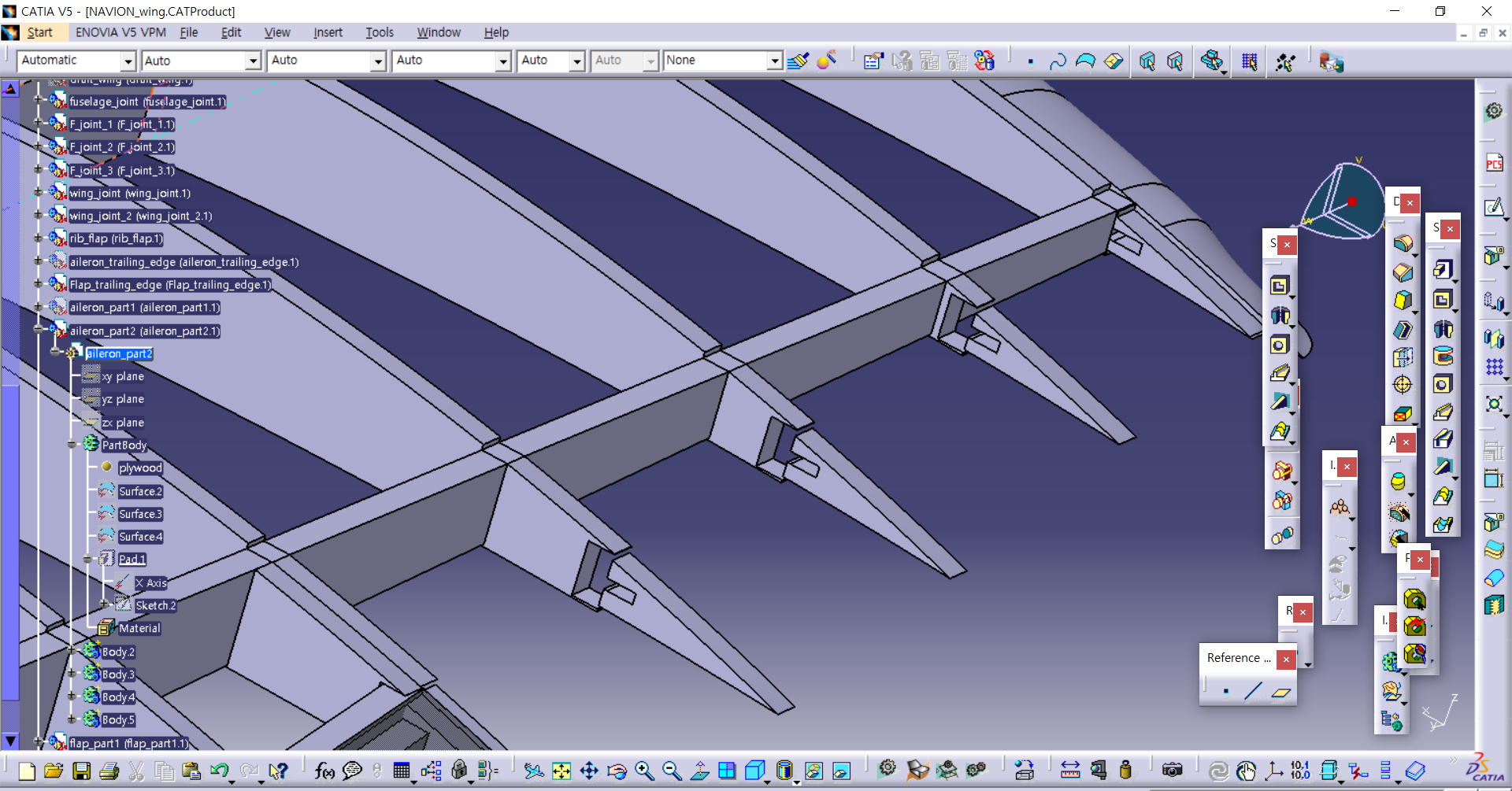Select Material node in tree
1512x791 pixels.
click(x=139, y=628)
